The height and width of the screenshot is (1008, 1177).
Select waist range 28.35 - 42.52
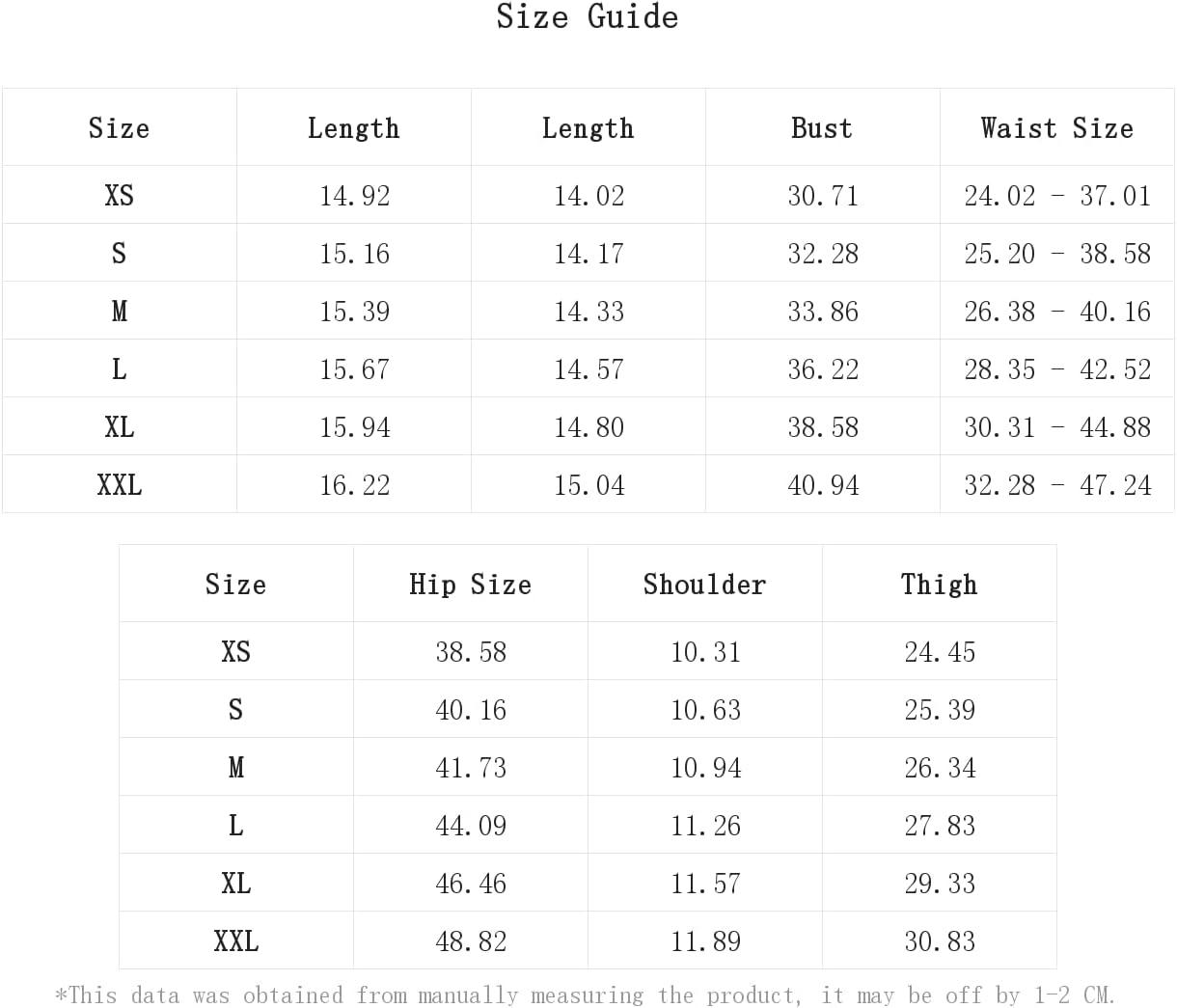[x=1057, y=369]
